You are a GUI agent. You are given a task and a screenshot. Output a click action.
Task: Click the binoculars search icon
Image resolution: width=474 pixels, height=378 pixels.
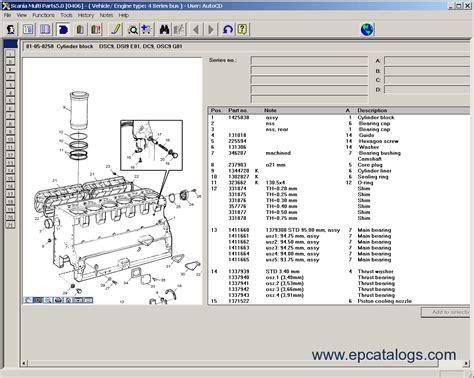(x=164, y=30)
